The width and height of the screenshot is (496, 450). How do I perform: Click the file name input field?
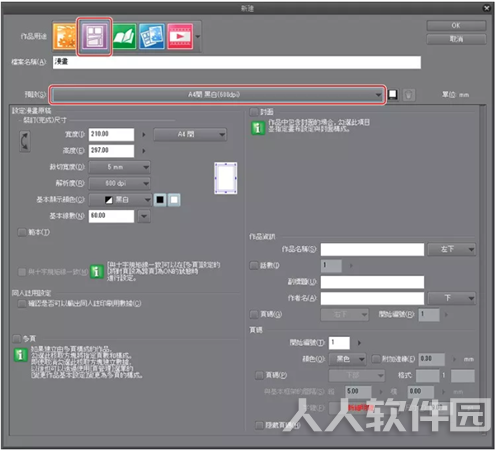237,62
